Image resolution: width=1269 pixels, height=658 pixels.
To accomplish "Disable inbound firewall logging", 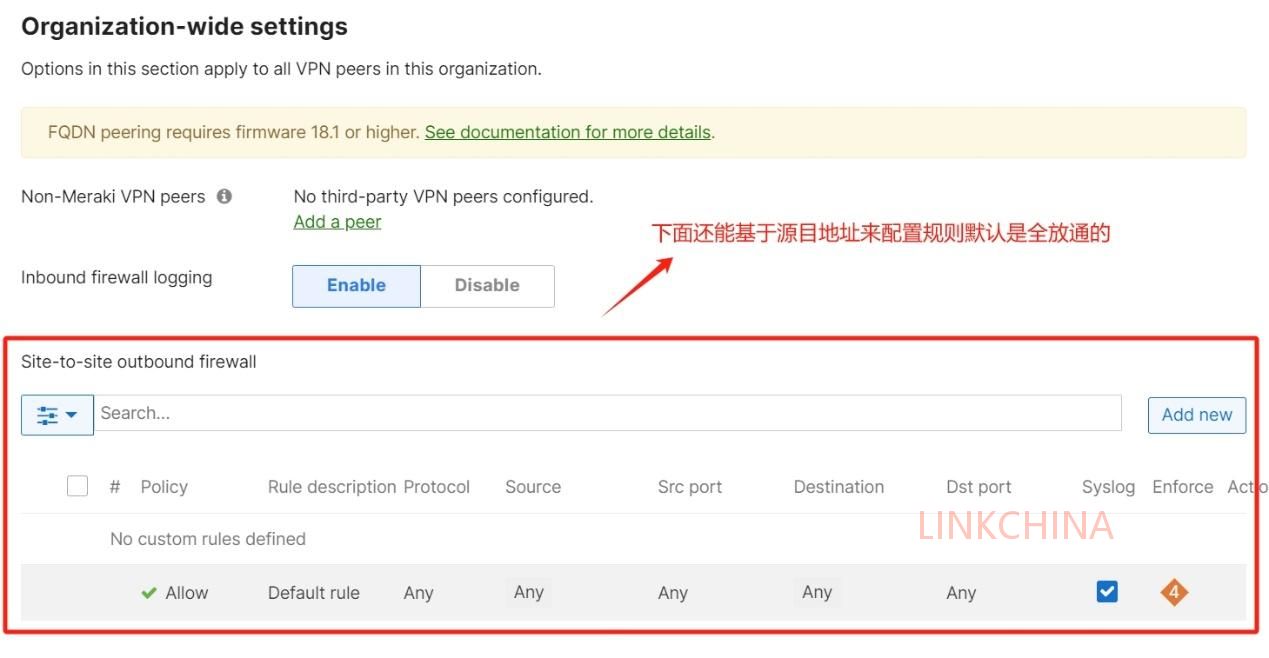I will coord(487,285).
